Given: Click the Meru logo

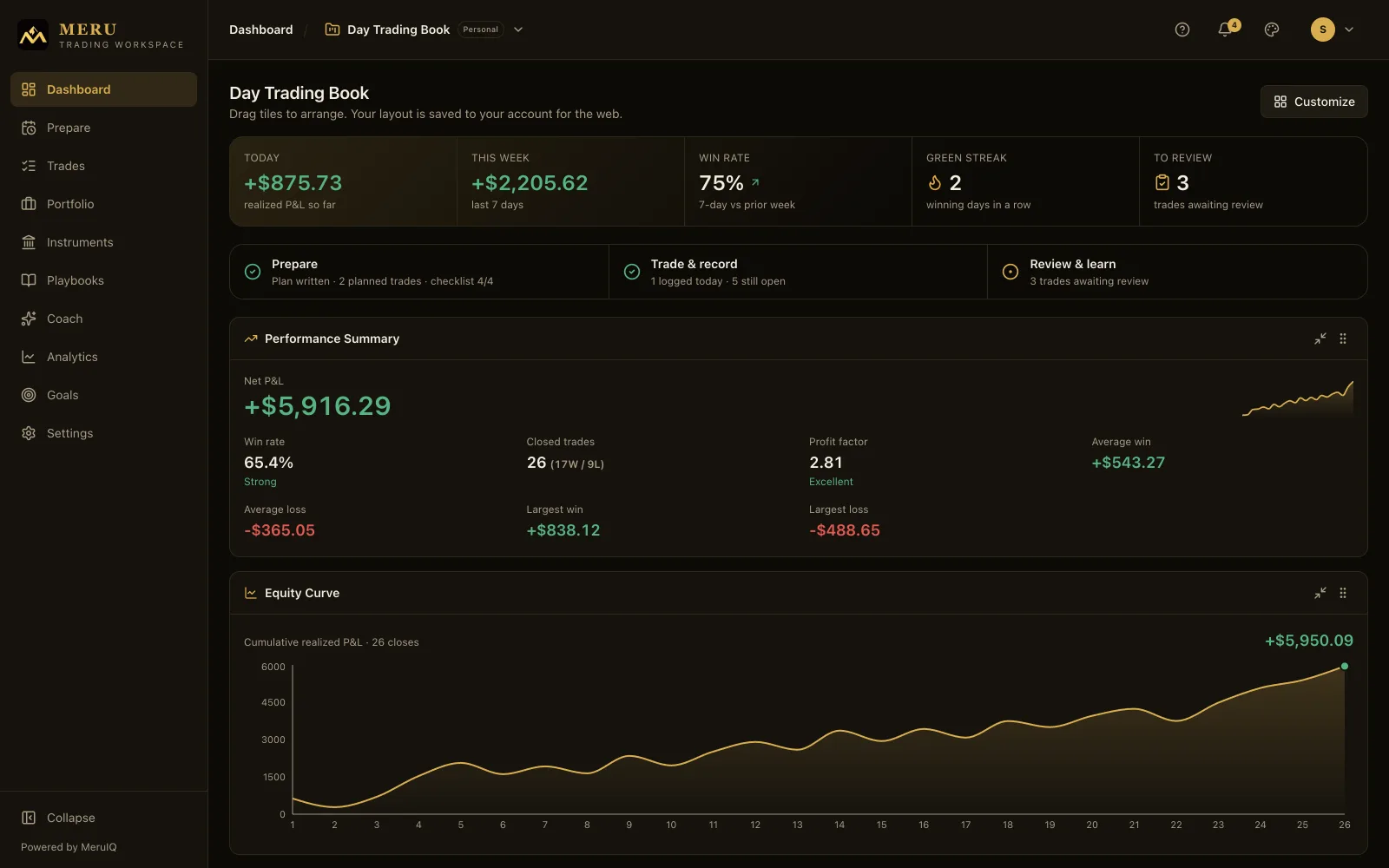Looking at the screenshot, I should tap(33, 35).
